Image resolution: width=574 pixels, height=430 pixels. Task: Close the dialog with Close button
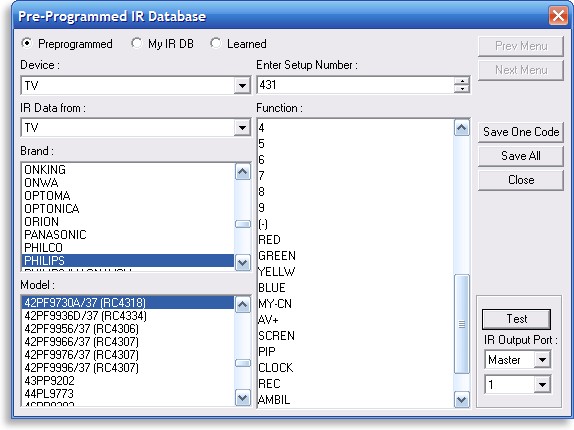click(521, 180)
